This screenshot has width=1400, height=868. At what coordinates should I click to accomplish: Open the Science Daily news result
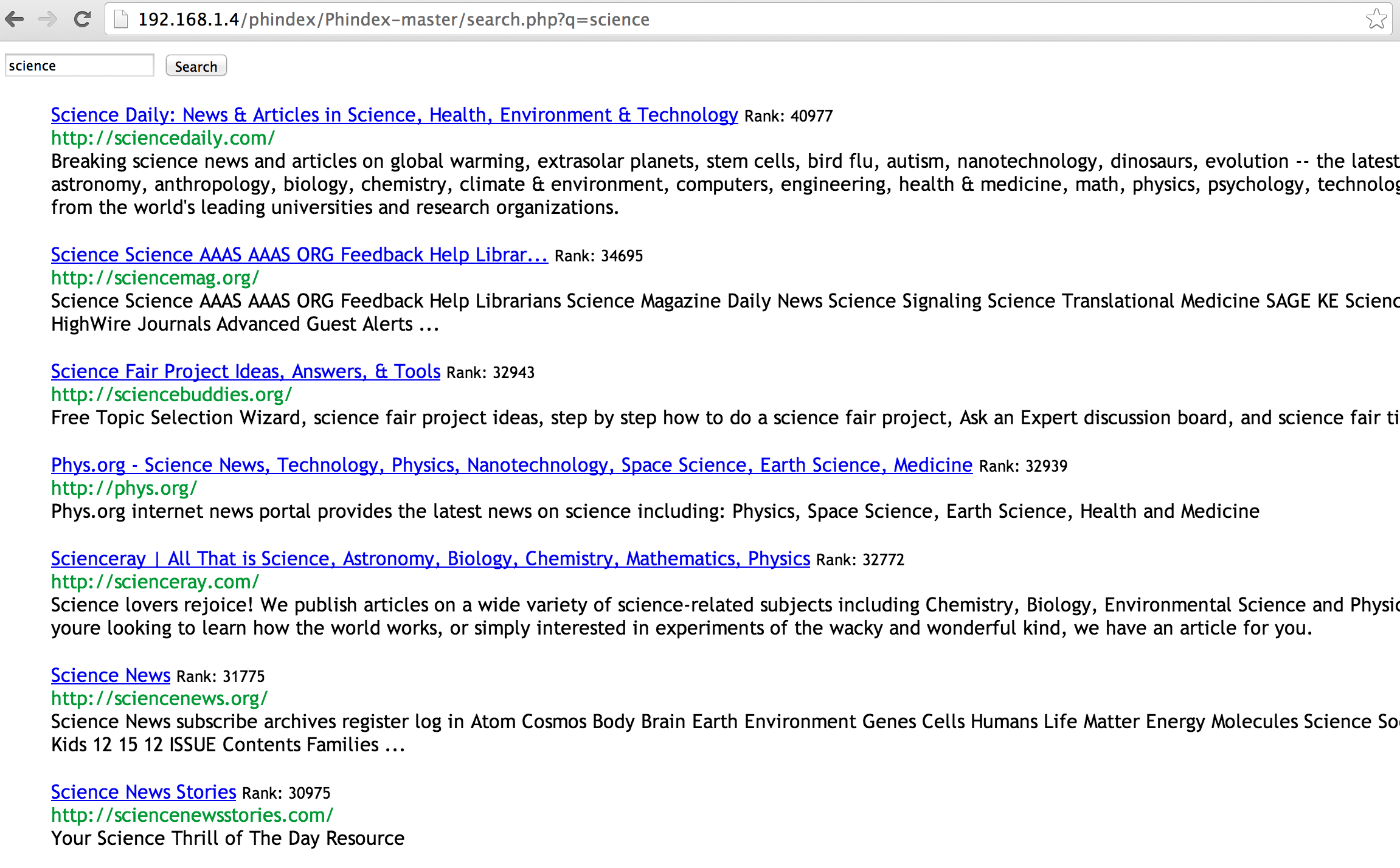(394, 115)
